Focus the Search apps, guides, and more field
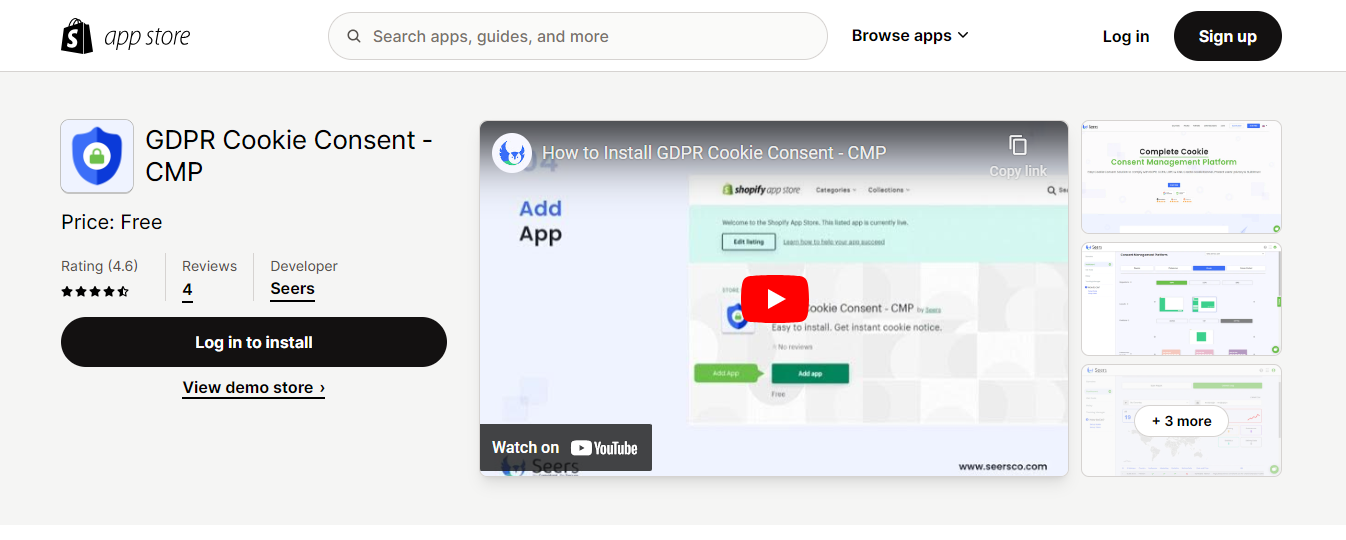 pyautogui.click(x=577, y=36)
